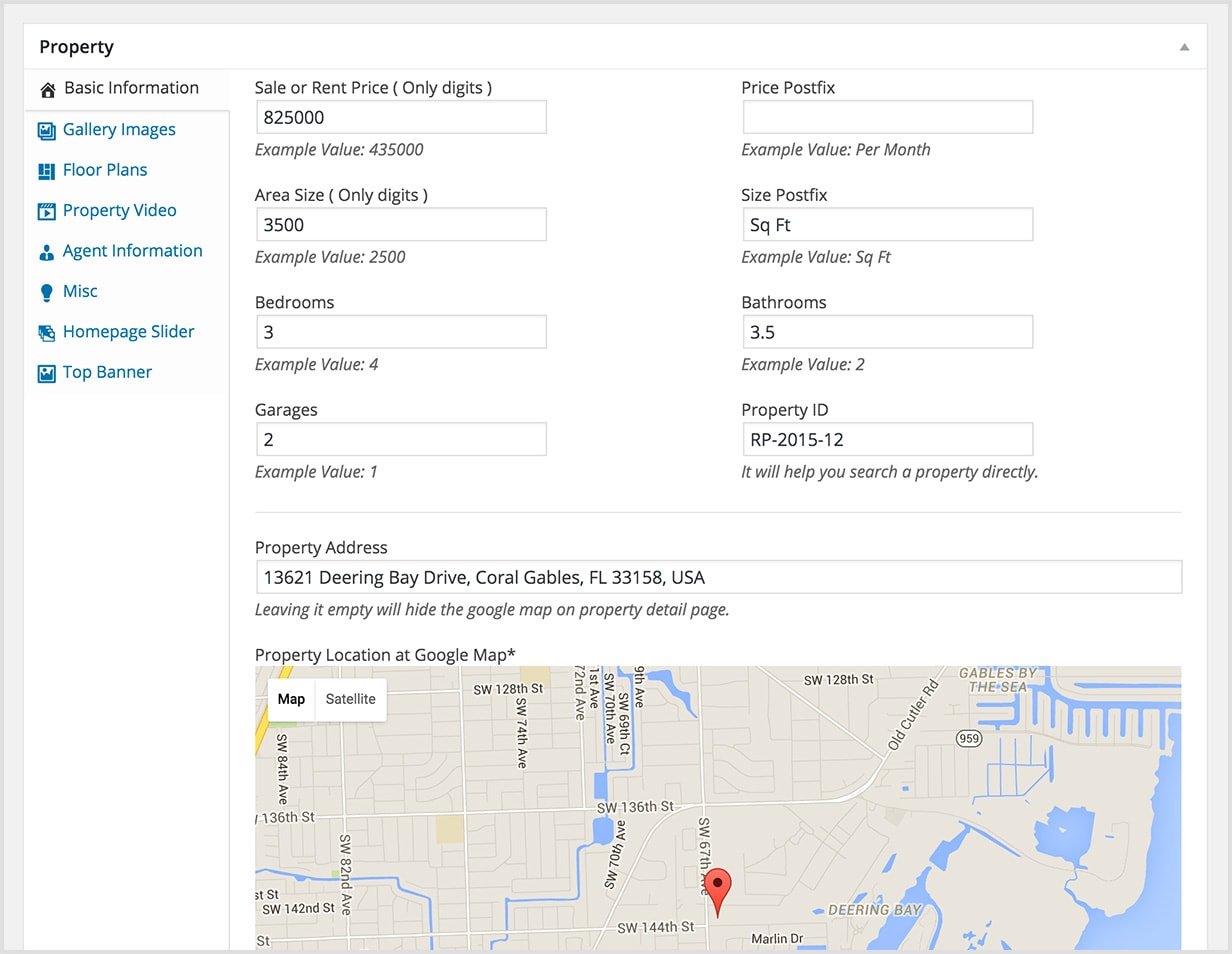Click the Gallery Images picture icon
1232x954 pixels.
click(x=46, y=130)
